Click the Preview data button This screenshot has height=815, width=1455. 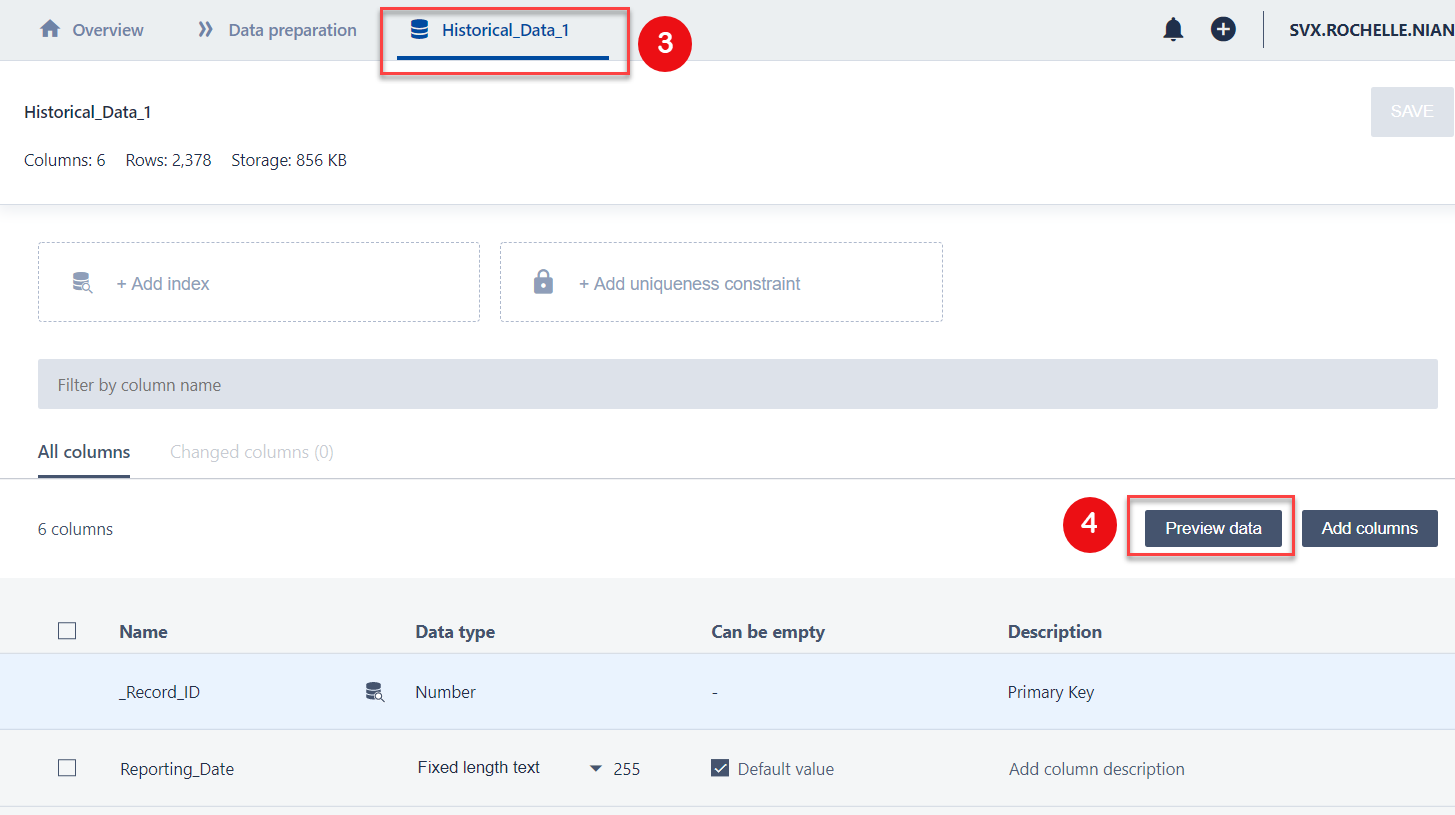(x=1212, y=528)
